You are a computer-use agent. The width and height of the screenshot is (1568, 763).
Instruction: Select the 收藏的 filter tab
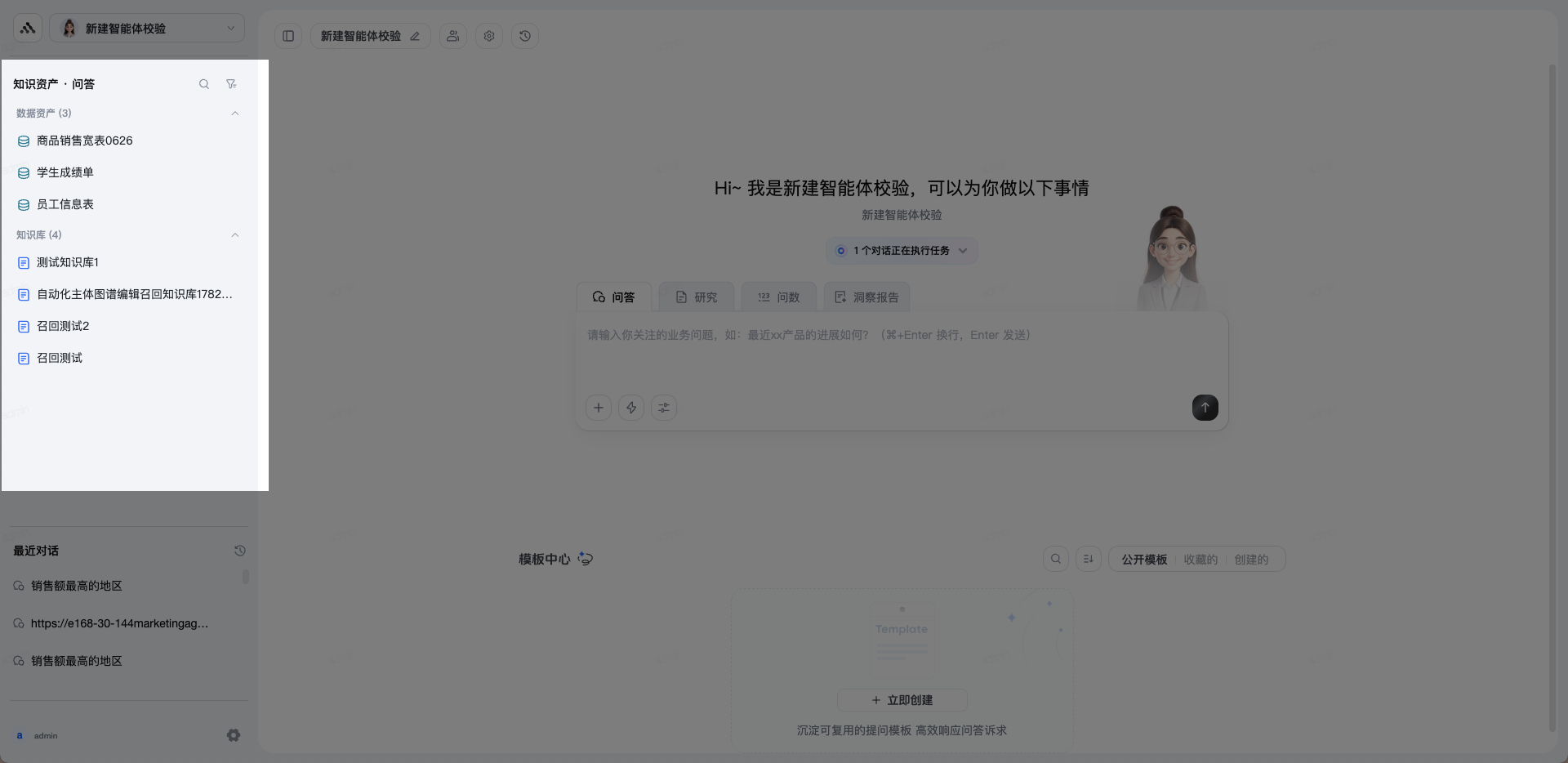pyautogui.click(x=1200, y=560)
